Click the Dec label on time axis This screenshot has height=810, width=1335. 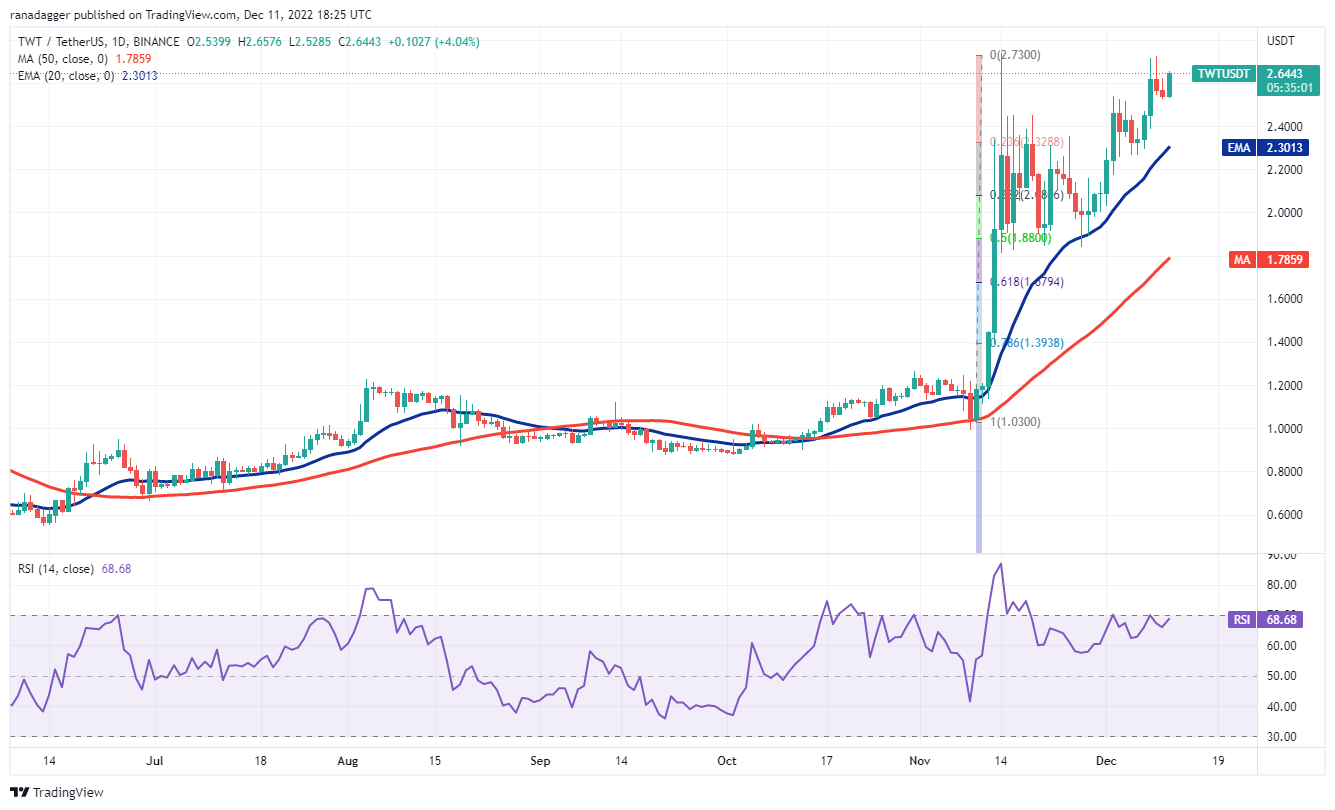click(1108, 761)
